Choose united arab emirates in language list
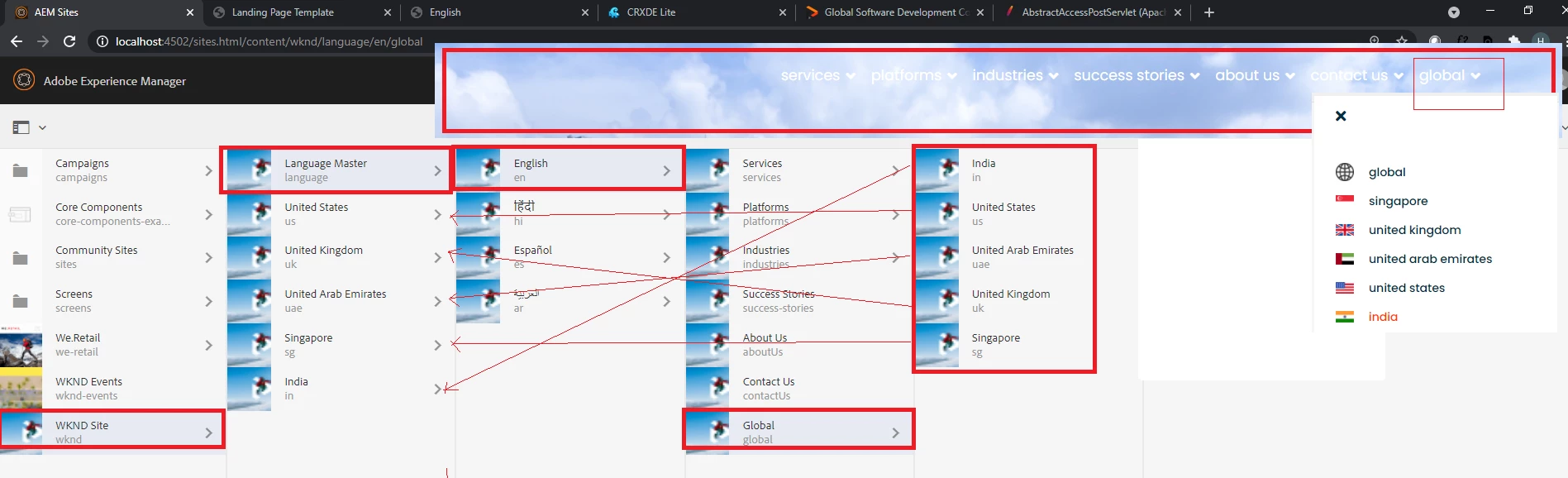The width and height of the screenshot is (1568, 478). point(1430,259)
